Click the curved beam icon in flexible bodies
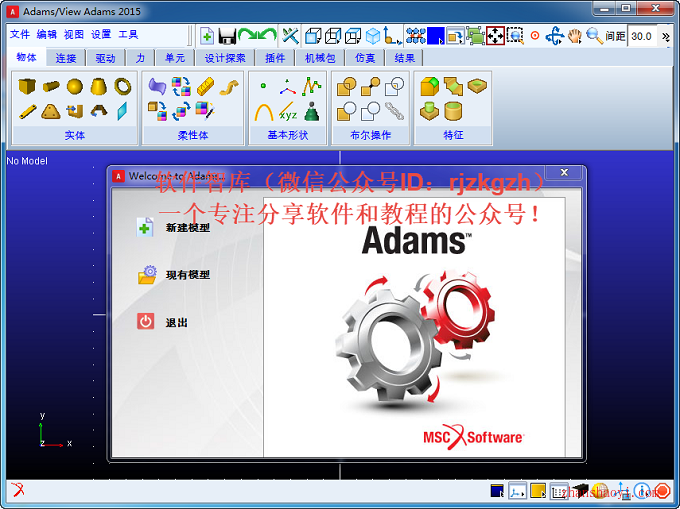Viewport: 680px width, 509px height. (229, 87)
